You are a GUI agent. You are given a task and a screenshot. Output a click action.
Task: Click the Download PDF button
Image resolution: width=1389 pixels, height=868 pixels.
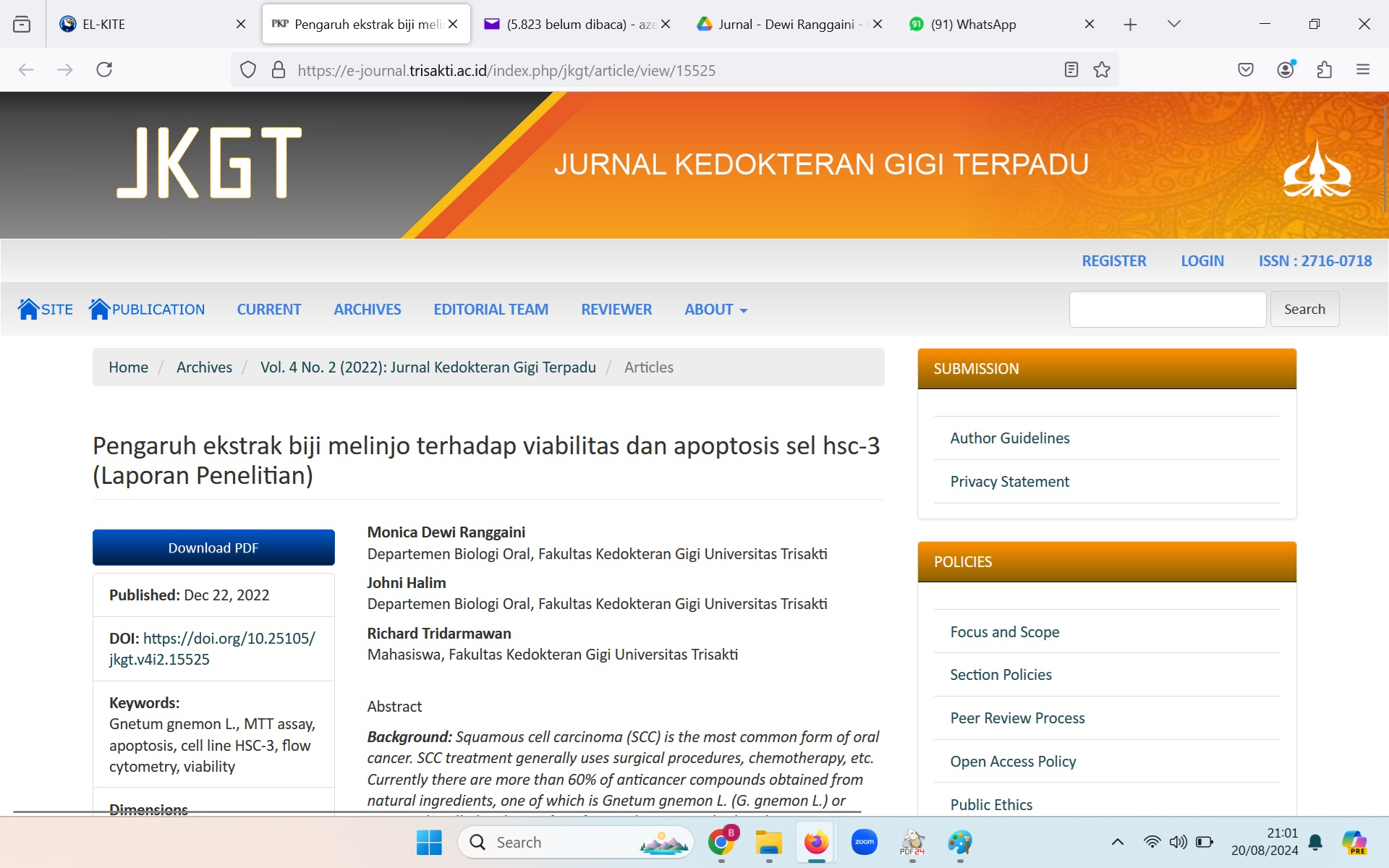coord(213,548)
